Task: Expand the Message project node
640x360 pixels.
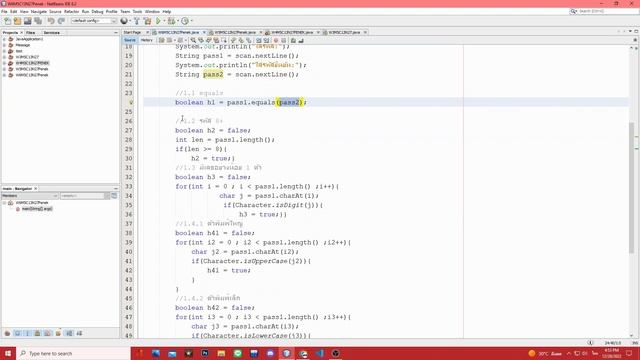Action: point(4,45)
